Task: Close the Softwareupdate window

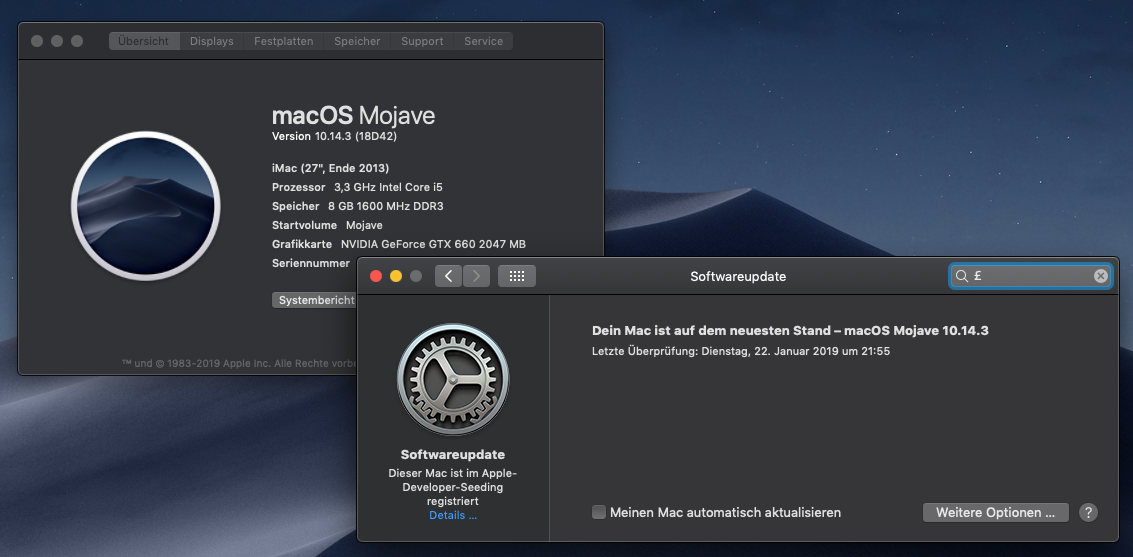Action: [x=376, y=276]
